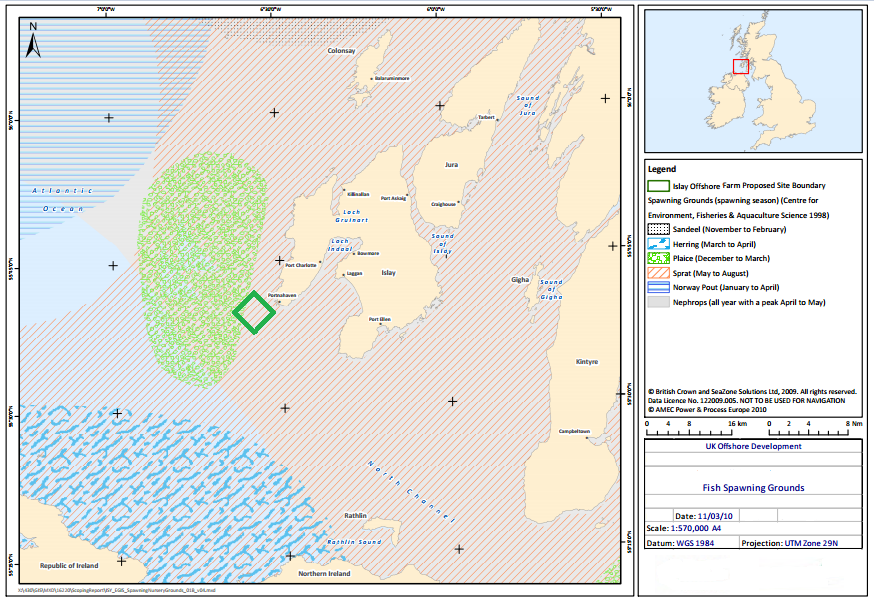This screenshot has height=601, width=874.
Task: Click the Herring blue pattern legend symbol
Action: tap(658, 243)
